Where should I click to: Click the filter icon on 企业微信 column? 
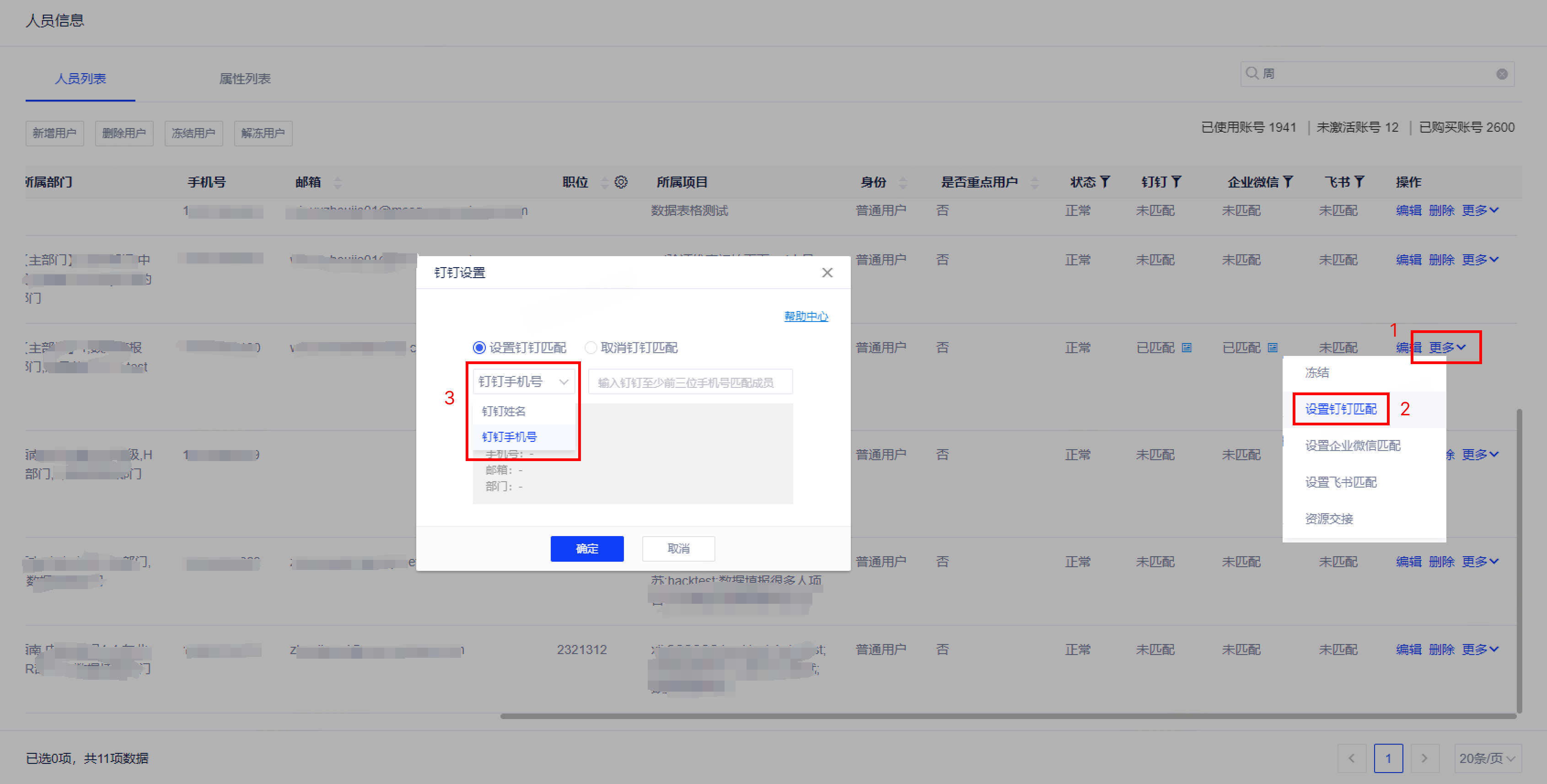click(1288, 181)
